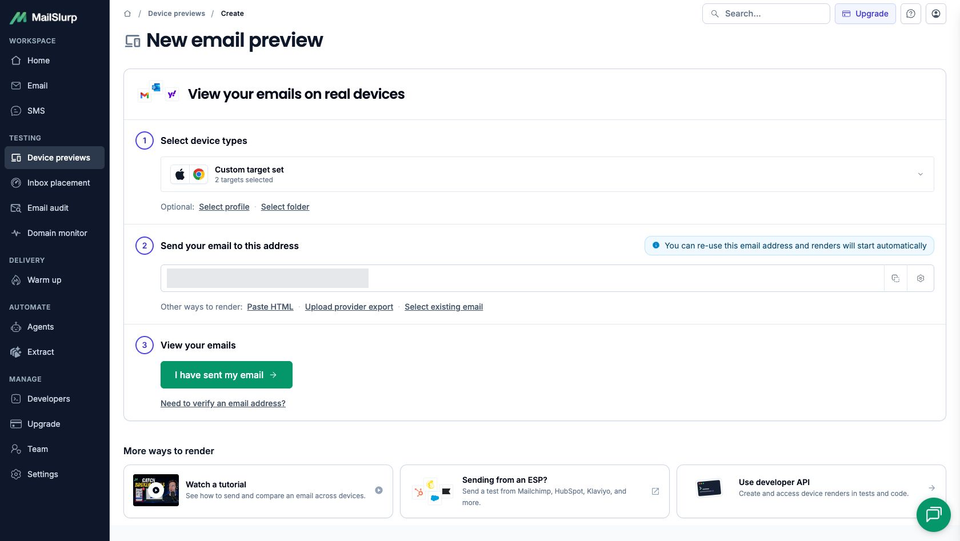Open Email audit in the sidebar

click(x=54, y=208)
